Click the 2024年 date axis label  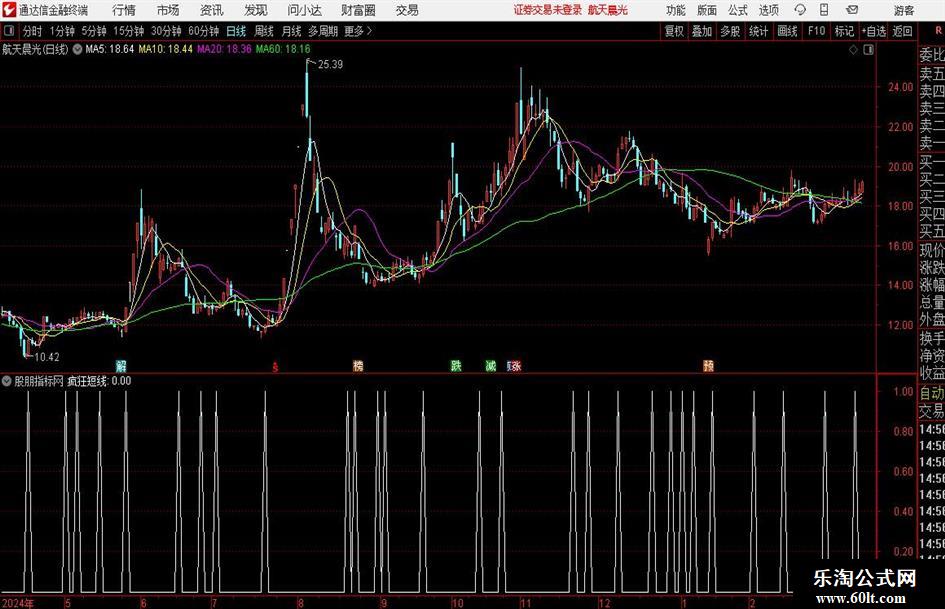coord(18,603)
